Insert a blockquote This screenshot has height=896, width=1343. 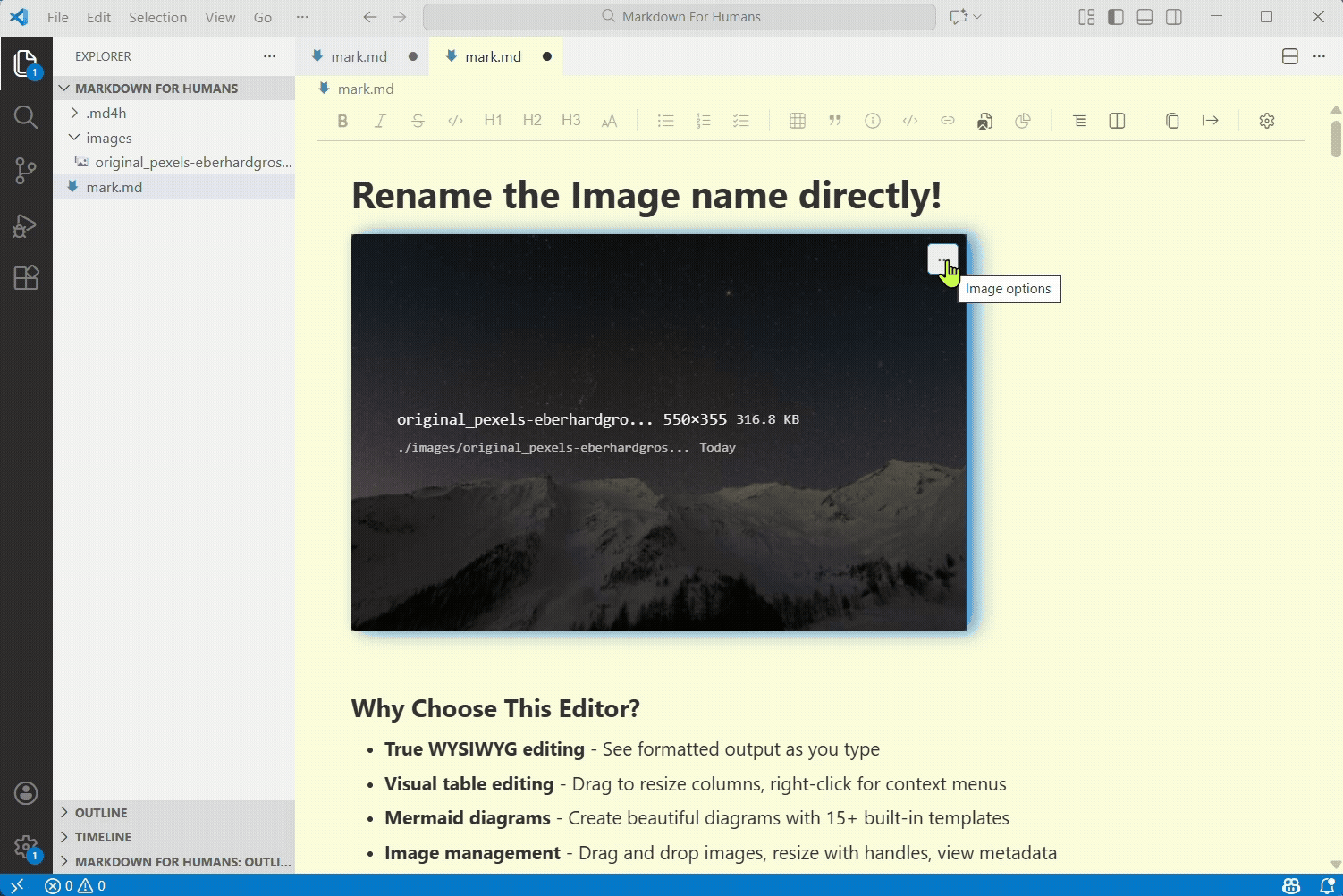tap(835, 120)
